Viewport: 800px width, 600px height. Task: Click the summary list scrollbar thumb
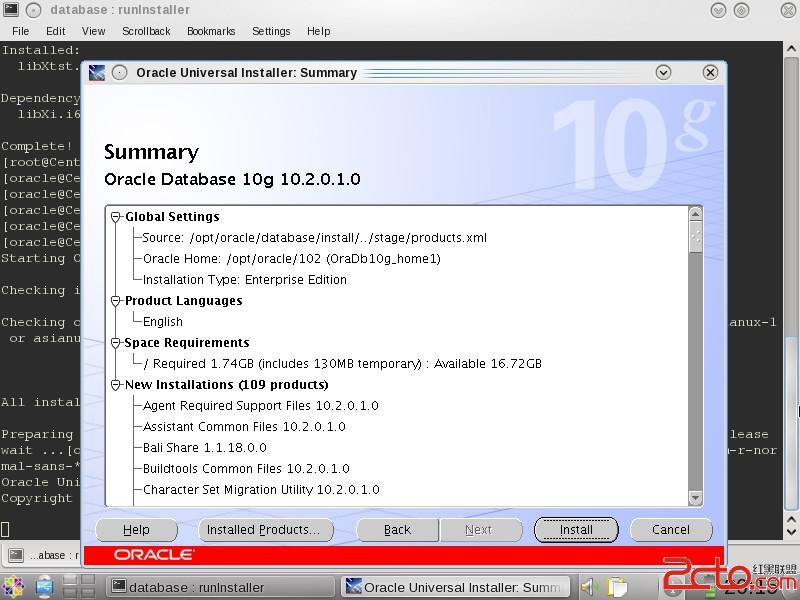coord(695,237)
